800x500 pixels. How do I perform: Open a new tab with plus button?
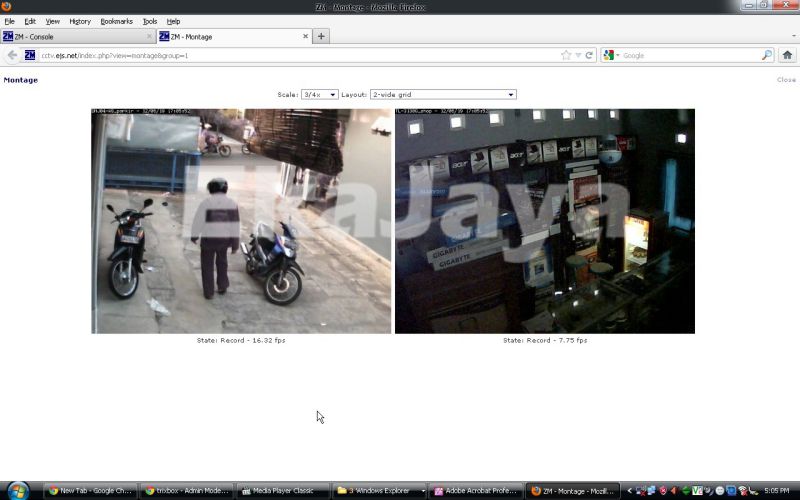(321, 37)
